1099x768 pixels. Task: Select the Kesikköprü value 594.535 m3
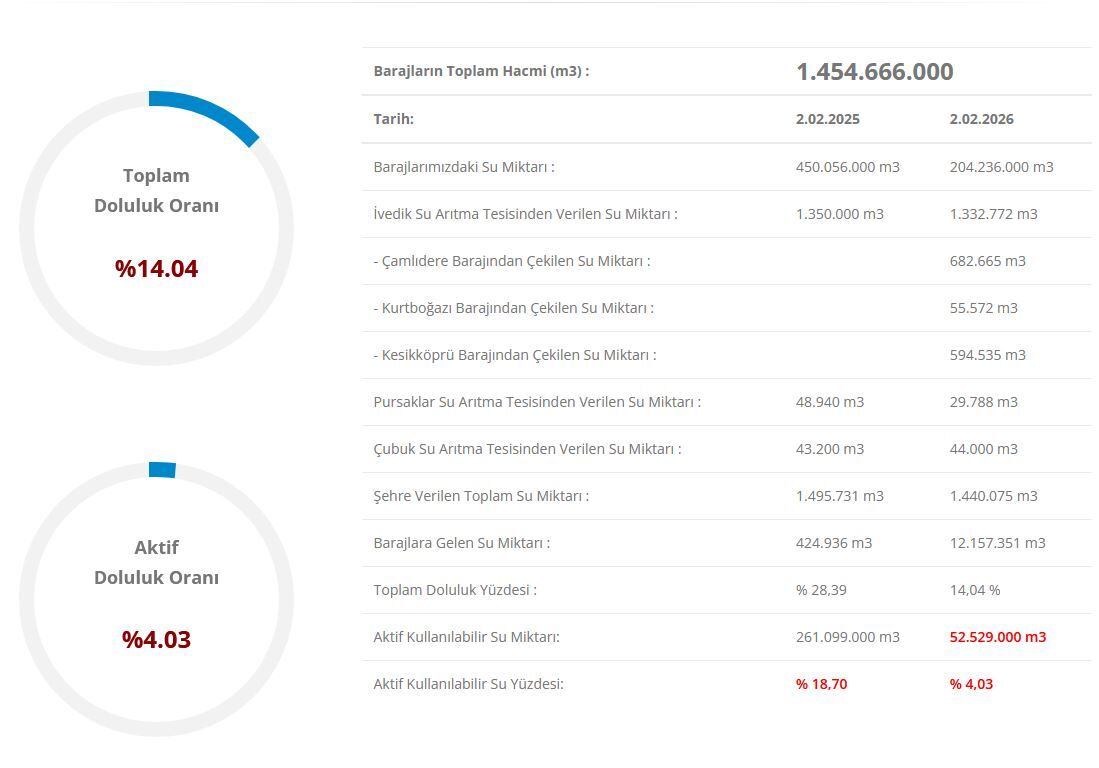[x=988, y=355]
